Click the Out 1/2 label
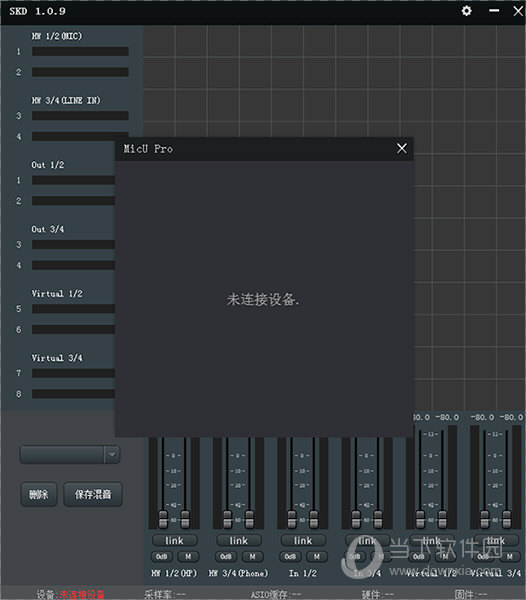The image size is (526, 600). 48,165
